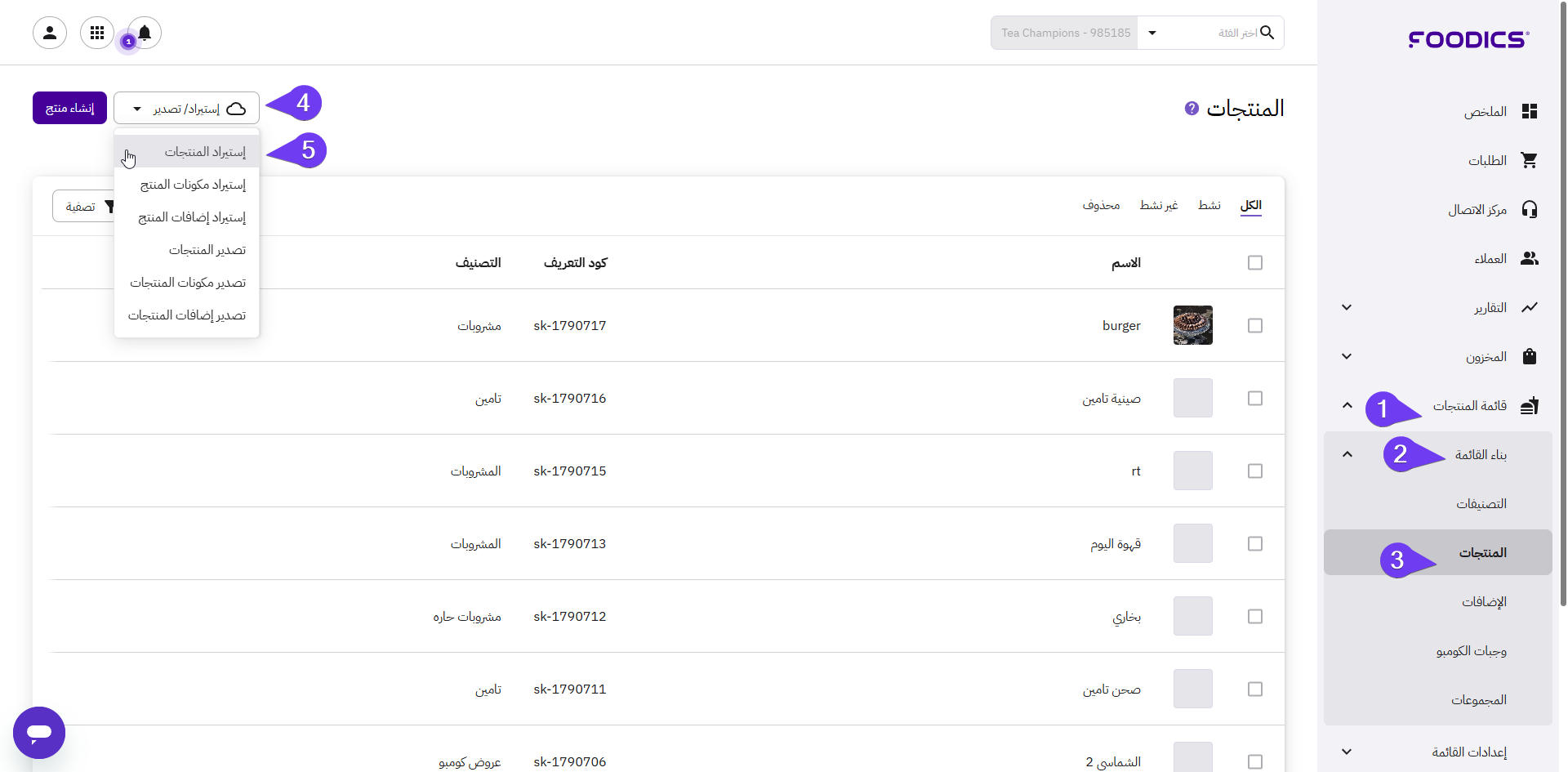Viewport: 1568px width, 772px height.
Task: Switch to the غير نشط tab
Action: click(1159, 205)
